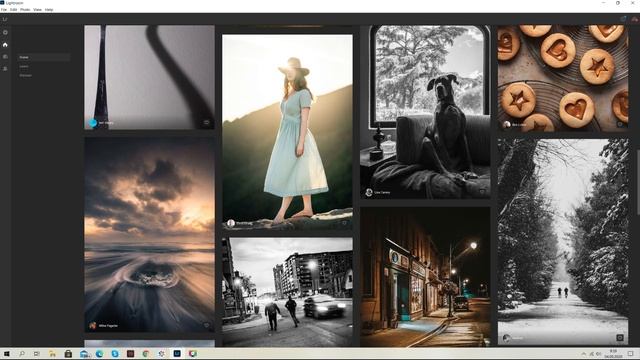The image size is (640, 360).
Task: Open Task View on the taskbar
Action: (37, 354)
